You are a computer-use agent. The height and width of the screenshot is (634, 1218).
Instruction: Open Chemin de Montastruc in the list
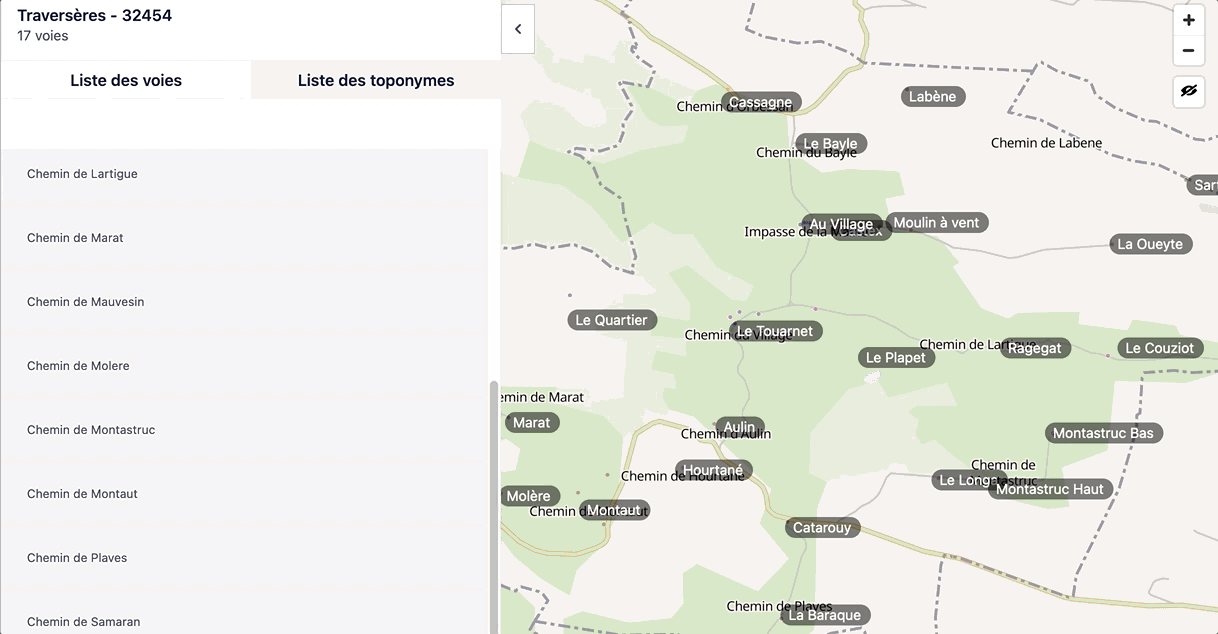[x=91, y=430]
